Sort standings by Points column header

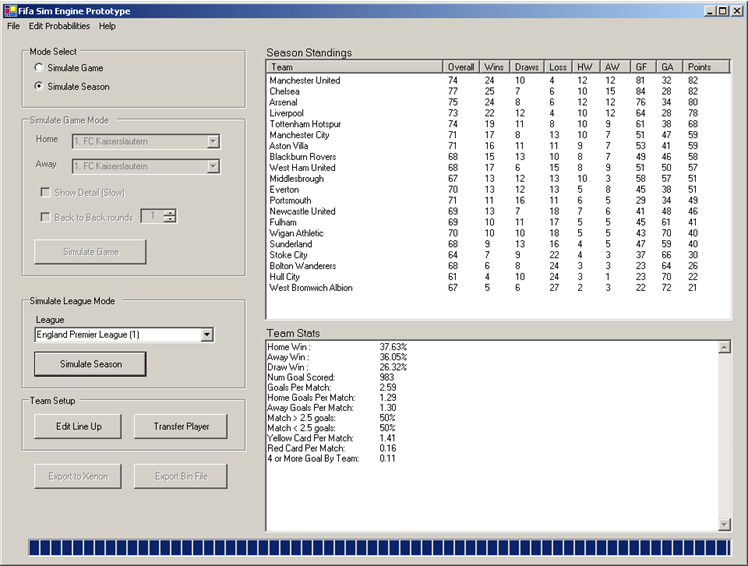[706, 67]
